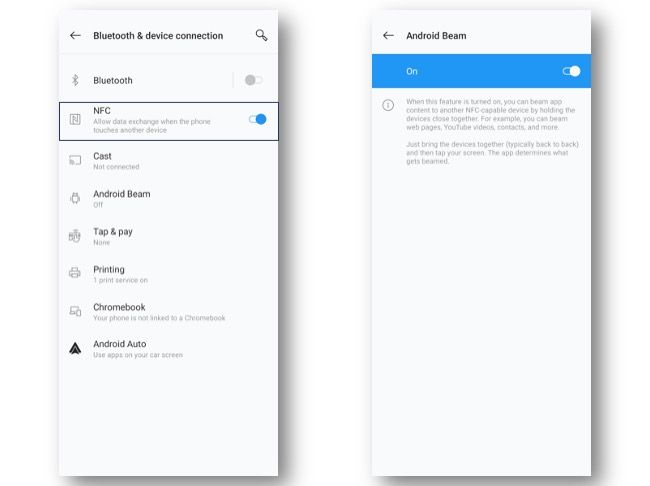Open search in Bluetooth & device connection
650x486 pixels.
(x=261, y=35)
